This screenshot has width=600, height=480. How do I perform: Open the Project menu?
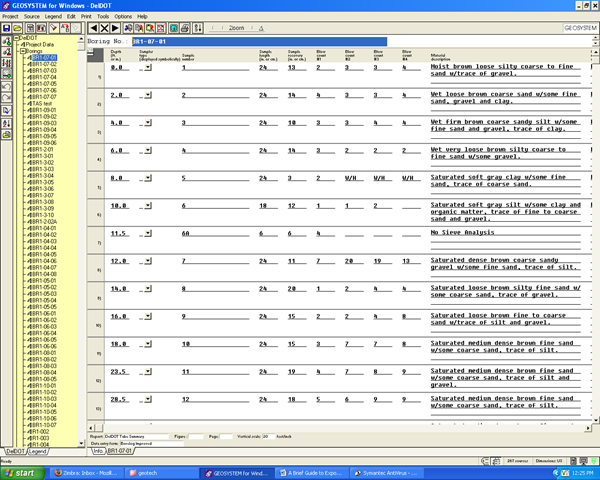[x=10, y=16]
